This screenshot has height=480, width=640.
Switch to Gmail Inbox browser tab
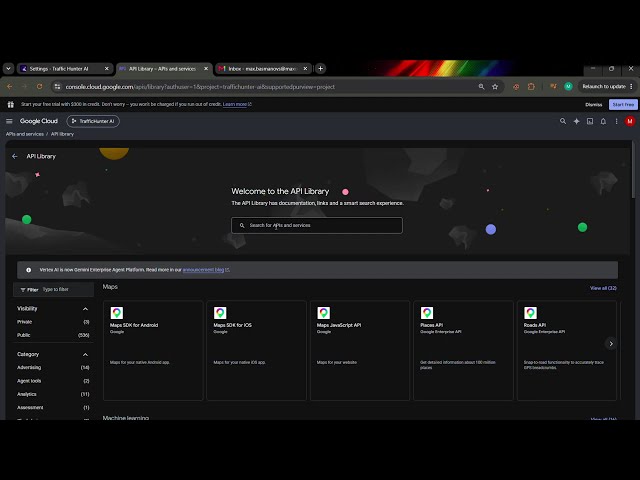point(263,69)
